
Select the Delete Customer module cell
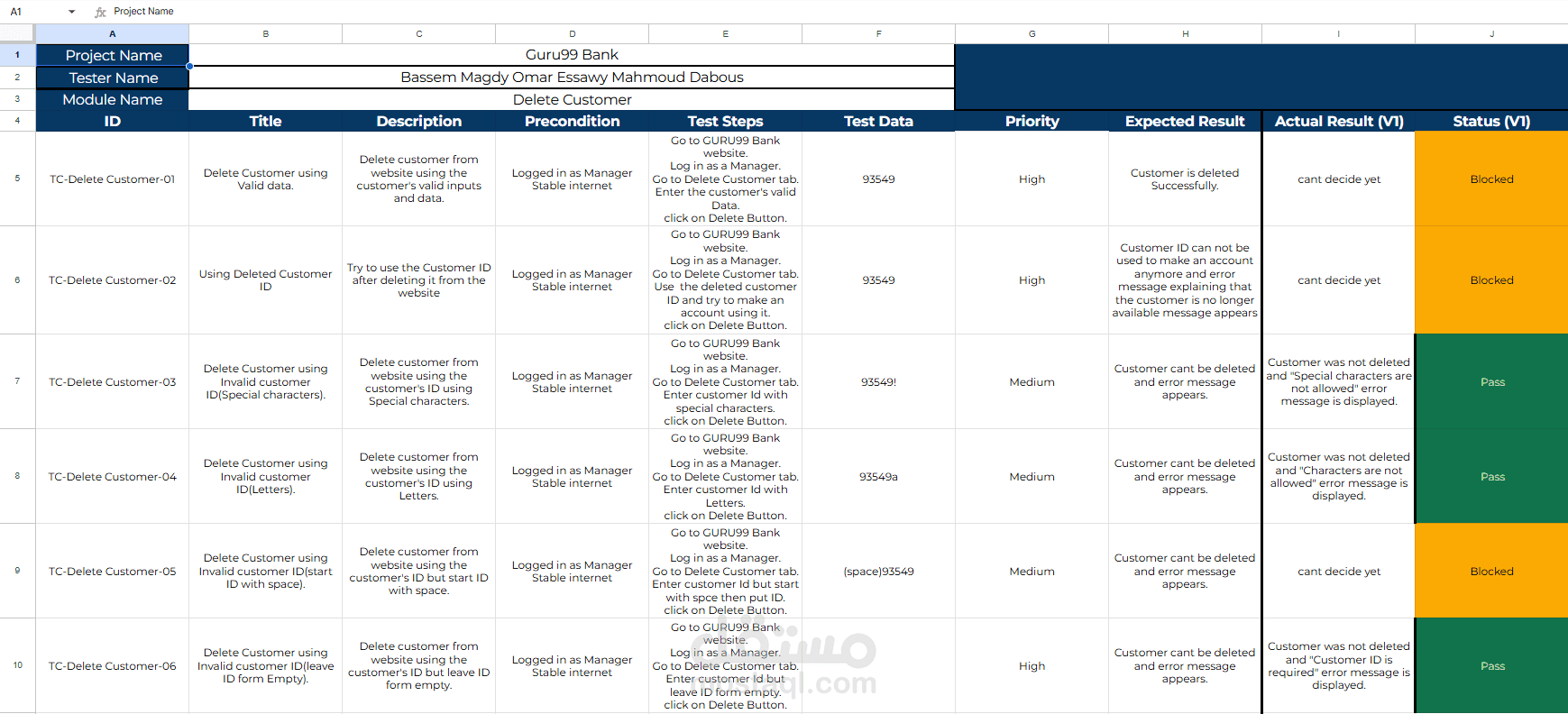tap(572, 99)
